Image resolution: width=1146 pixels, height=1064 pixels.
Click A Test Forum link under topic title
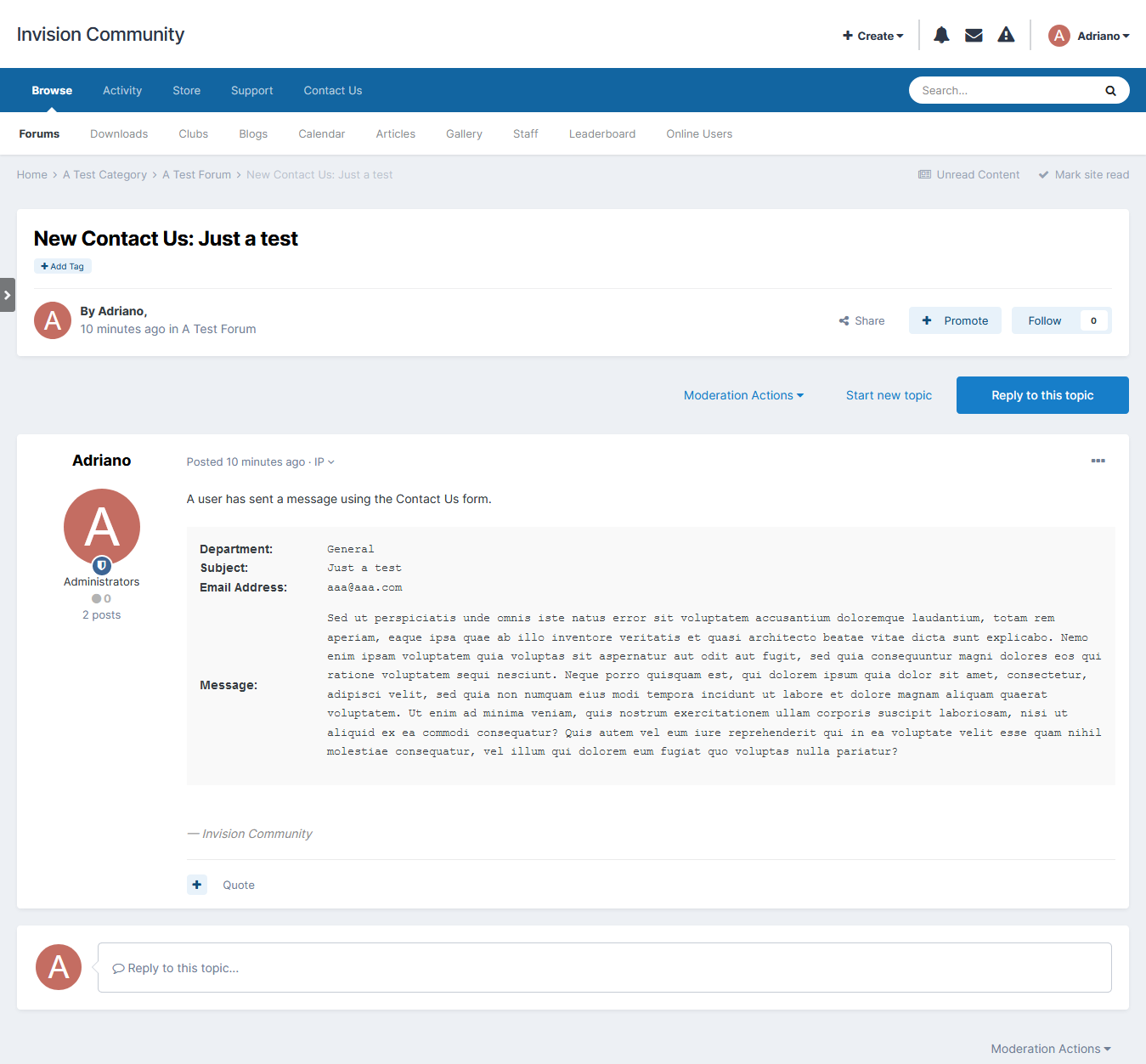[219, 329]
